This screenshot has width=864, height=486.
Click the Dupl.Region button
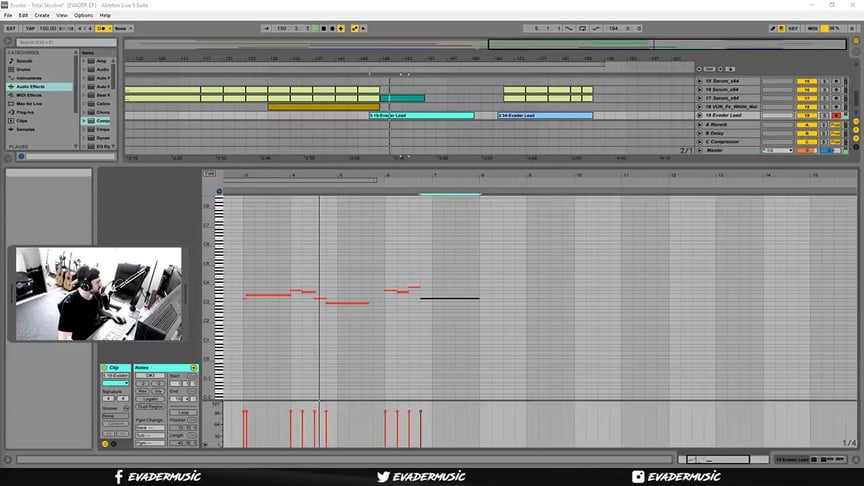150,406
